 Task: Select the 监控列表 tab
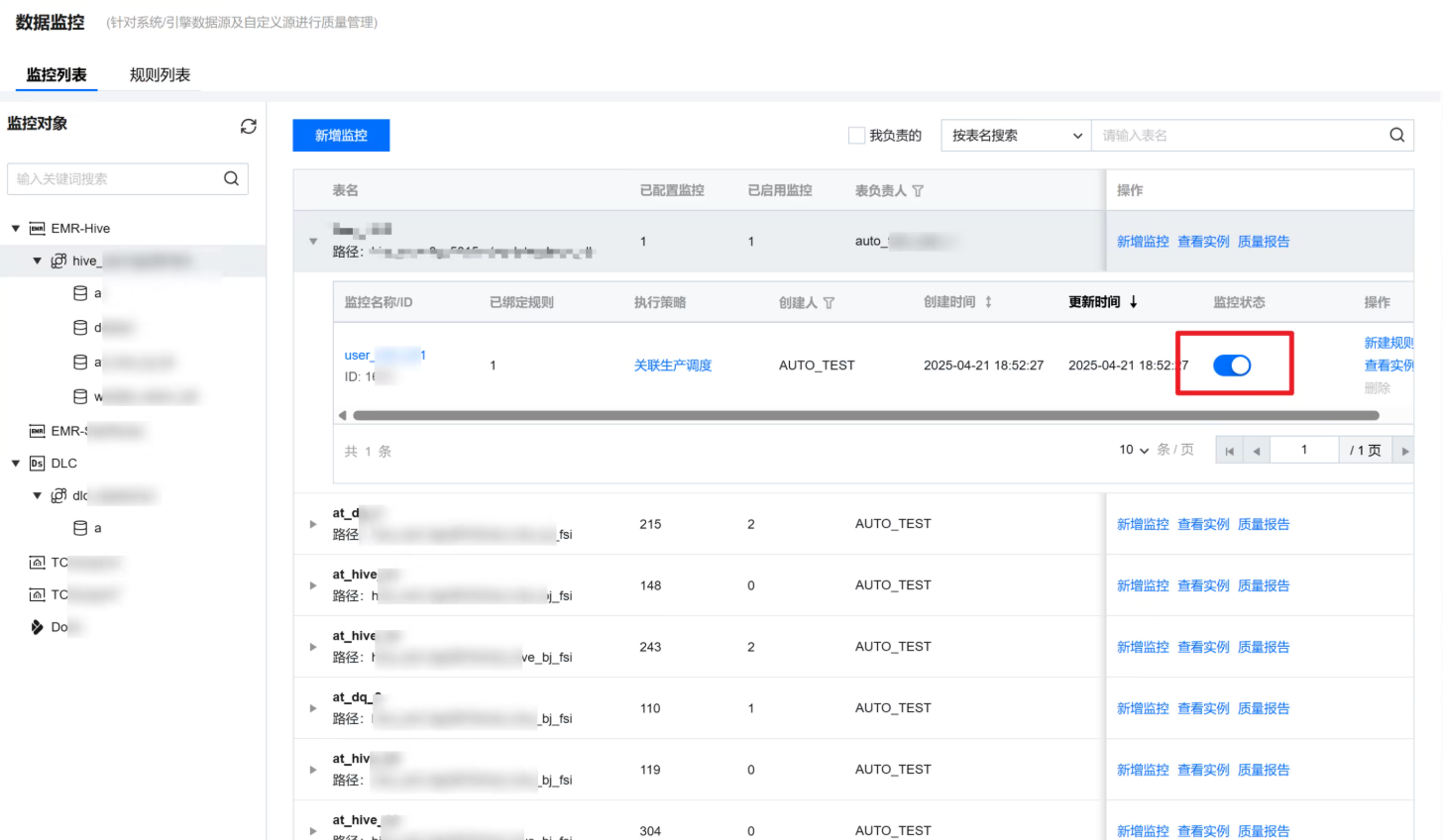coord(56,75)
